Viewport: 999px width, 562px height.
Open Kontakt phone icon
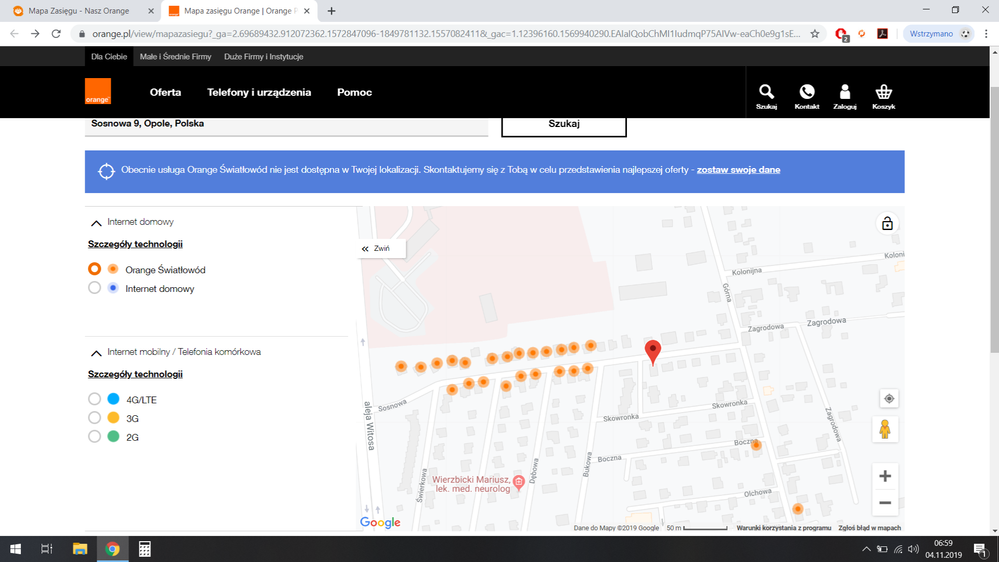[806, 93]
